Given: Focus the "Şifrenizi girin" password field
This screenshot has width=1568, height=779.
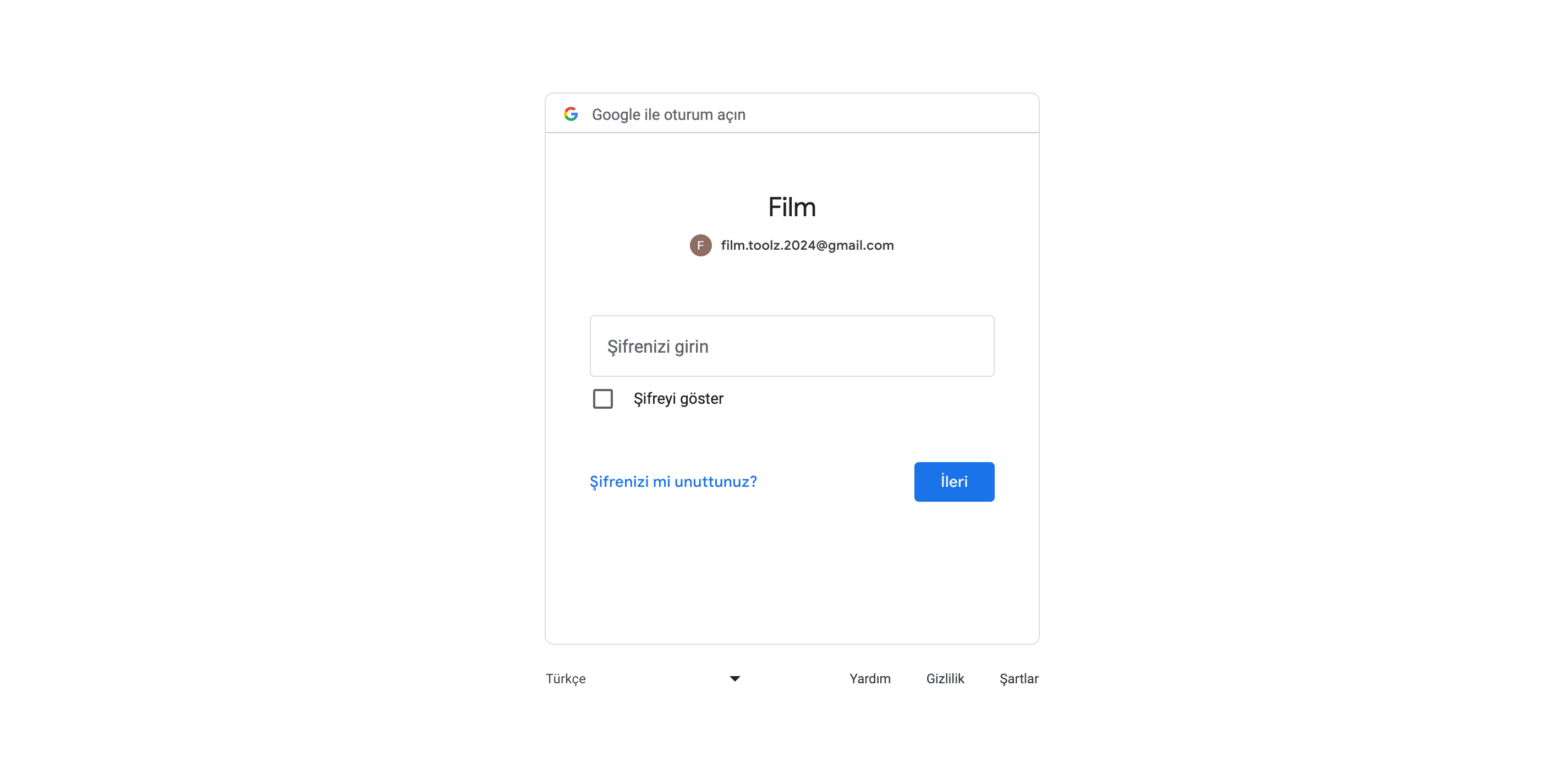Looking at the screenshot, I should (792, 345).
